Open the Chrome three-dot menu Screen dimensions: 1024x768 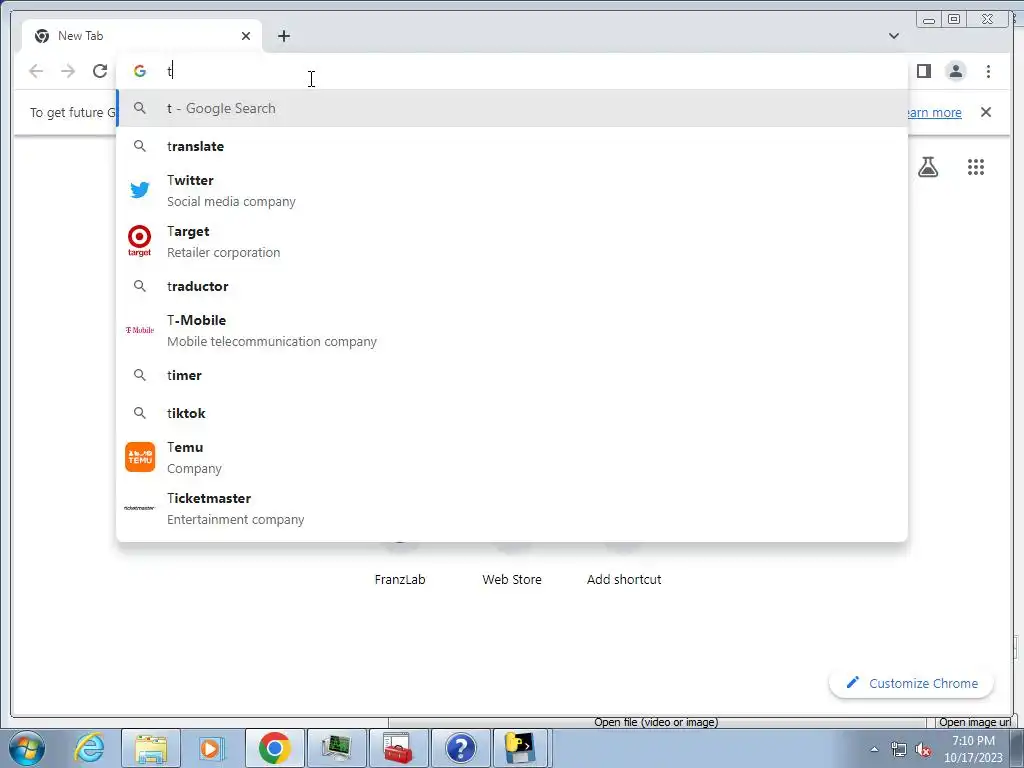click(988, 71)
